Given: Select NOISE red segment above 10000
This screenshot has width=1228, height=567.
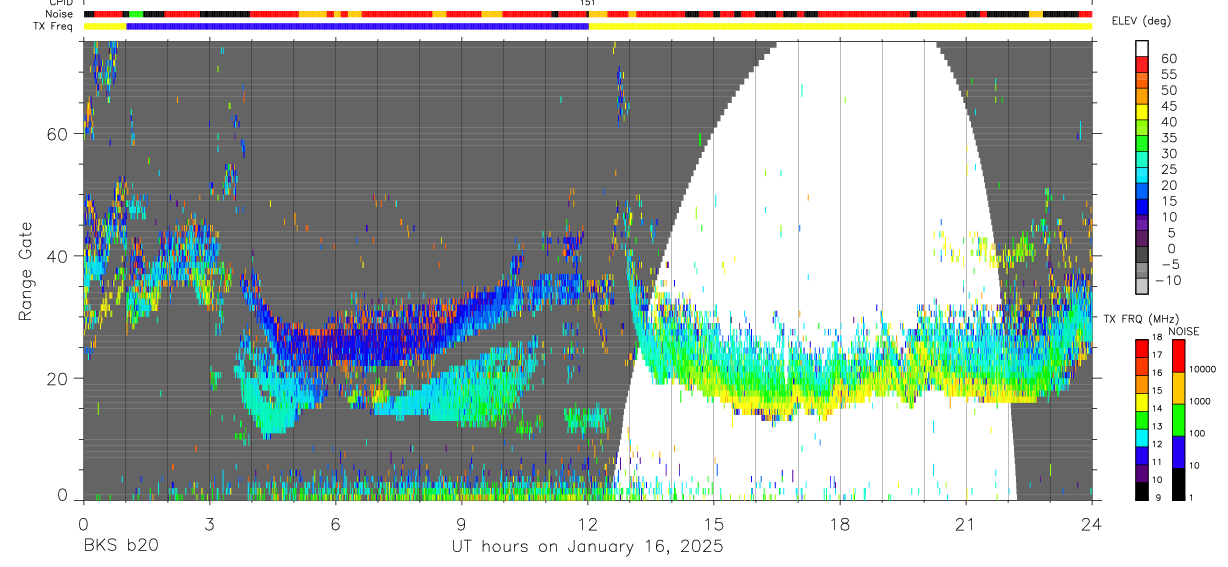Looking at the screenshot, I should click(x=1178, y=355).
